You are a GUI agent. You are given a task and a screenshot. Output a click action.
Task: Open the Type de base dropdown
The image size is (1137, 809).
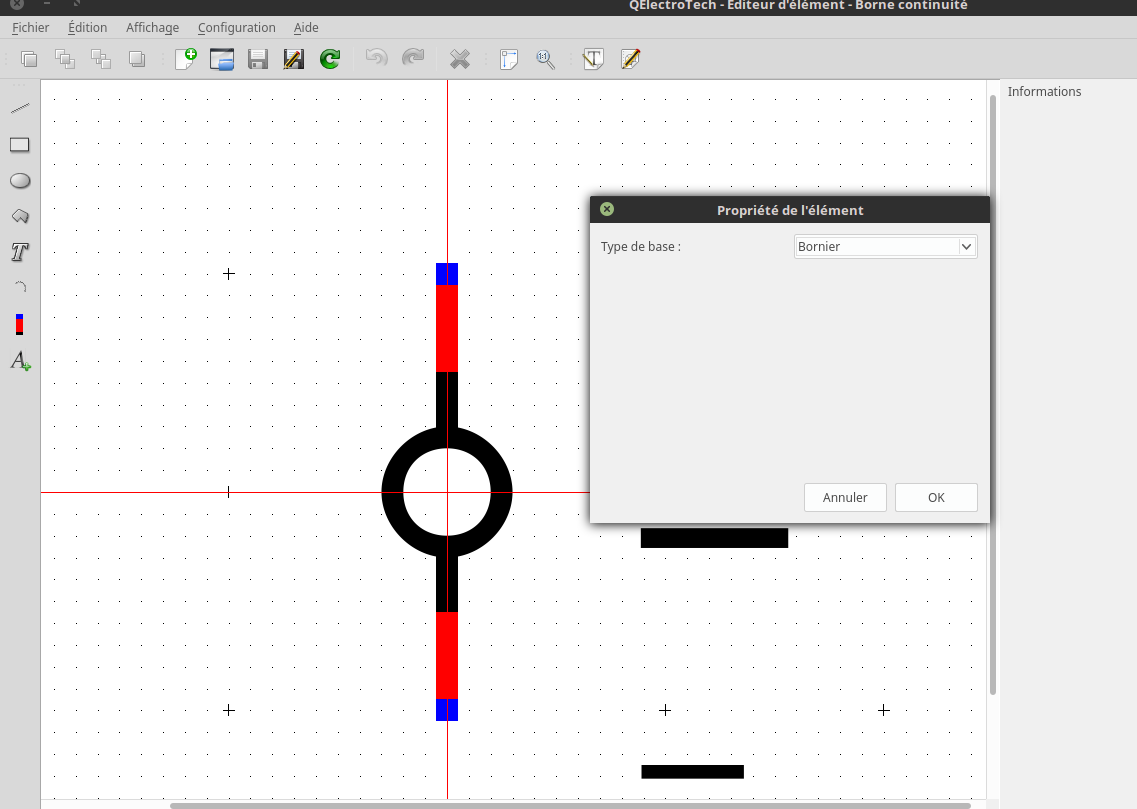click(x=885, y=247)
